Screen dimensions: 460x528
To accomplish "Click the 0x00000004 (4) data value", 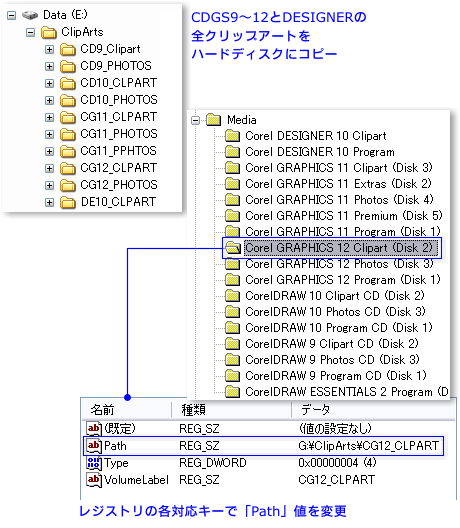I will [x=337, y=463].
